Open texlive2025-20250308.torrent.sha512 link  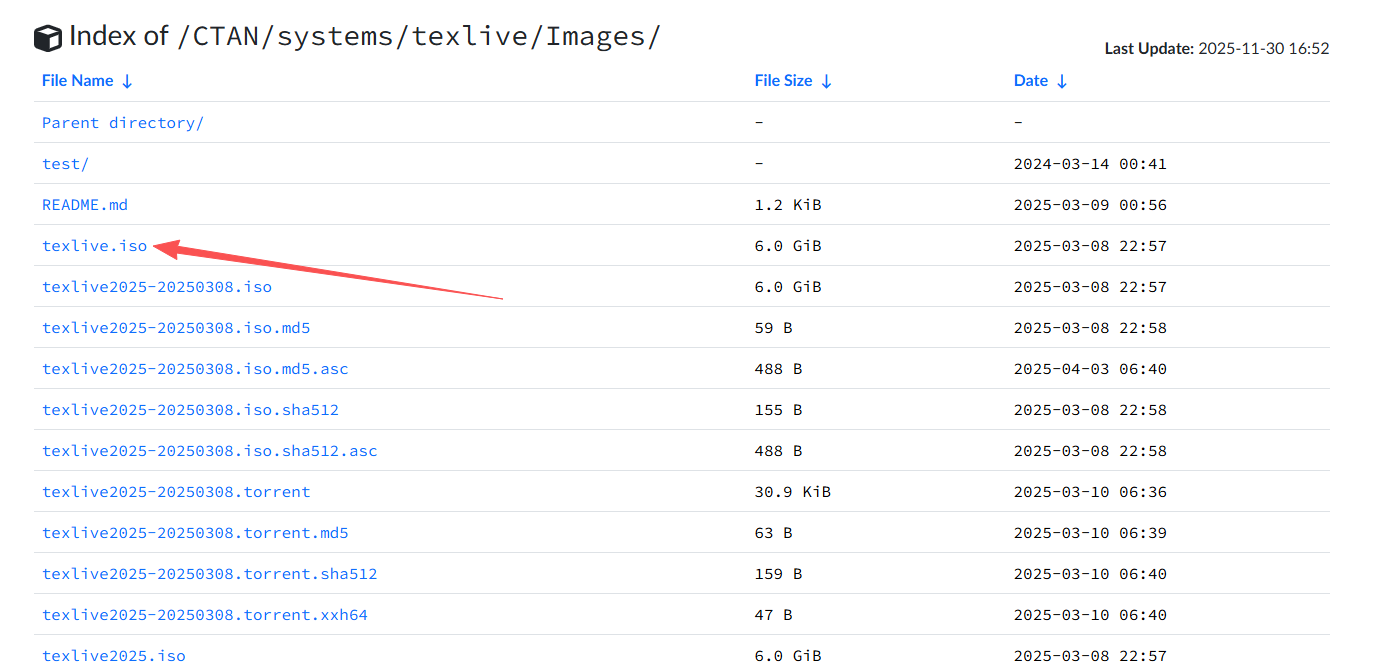(x=210, y=574)
